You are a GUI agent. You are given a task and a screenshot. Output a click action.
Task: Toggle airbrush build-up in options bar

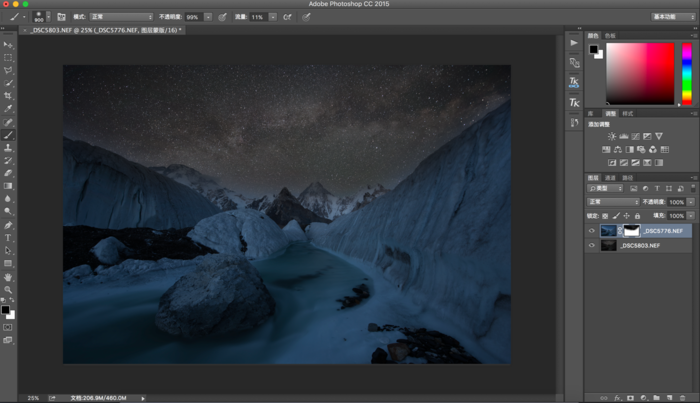[x=287, y=17]
